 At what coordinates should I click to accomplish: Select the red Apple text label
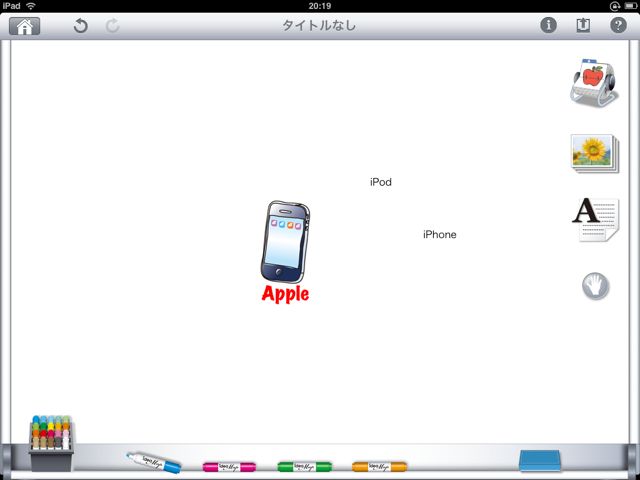[285, 294]
